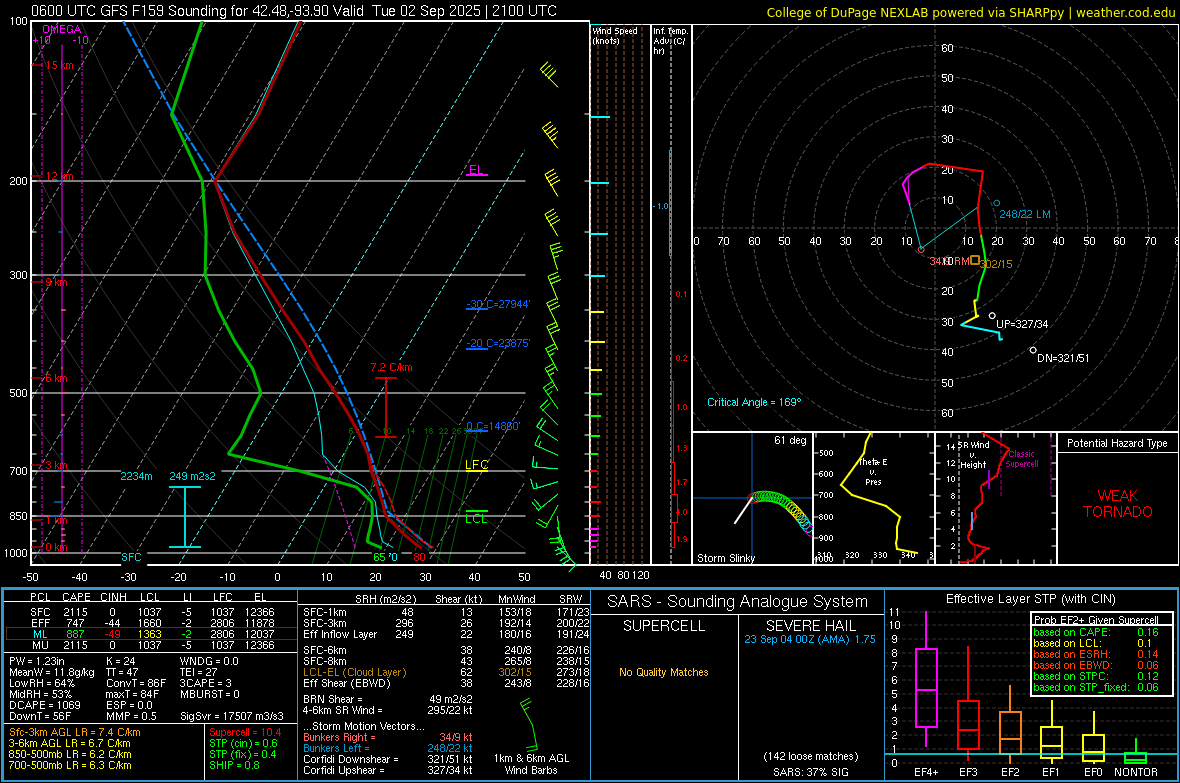Viewport: 1180px width, 783px height.
Task: Click the Classic Supercell label
Action: coord(1021,459)
